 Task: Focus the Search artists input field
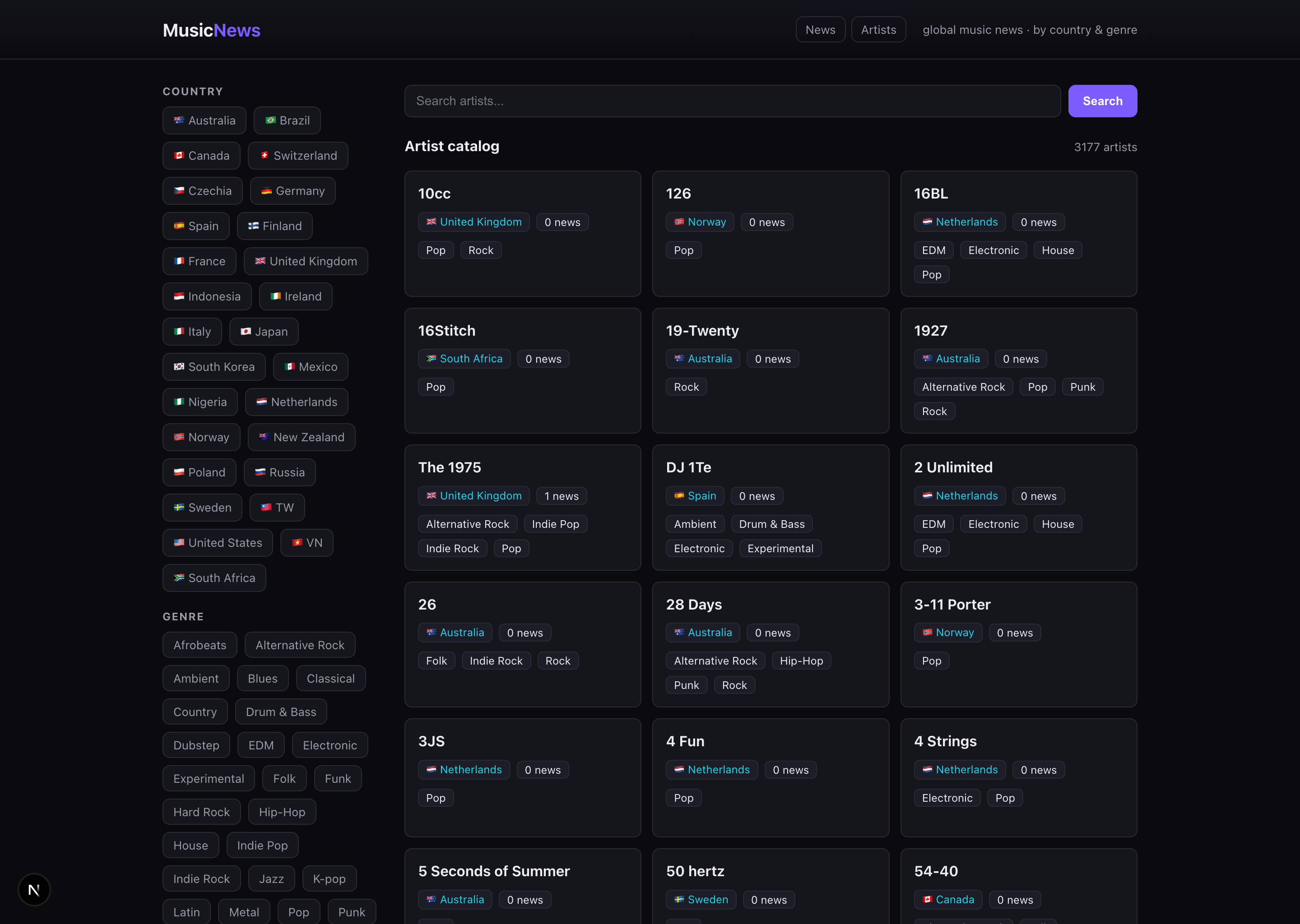pyautogui.click(x=732, y=101)
